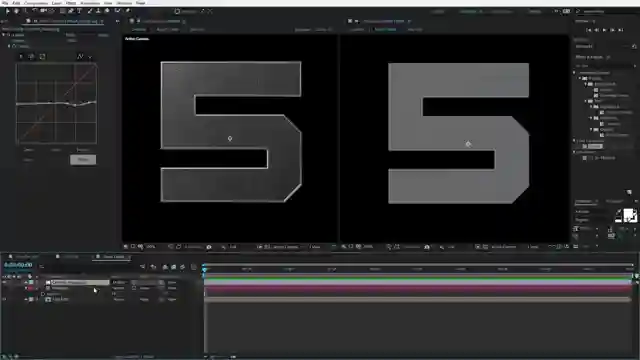The width and height of the screenshot is (640, 360).
Task: Open the left viewer's Full resolution dropdown
Action: pyautogui.click(x=234, y=247)
